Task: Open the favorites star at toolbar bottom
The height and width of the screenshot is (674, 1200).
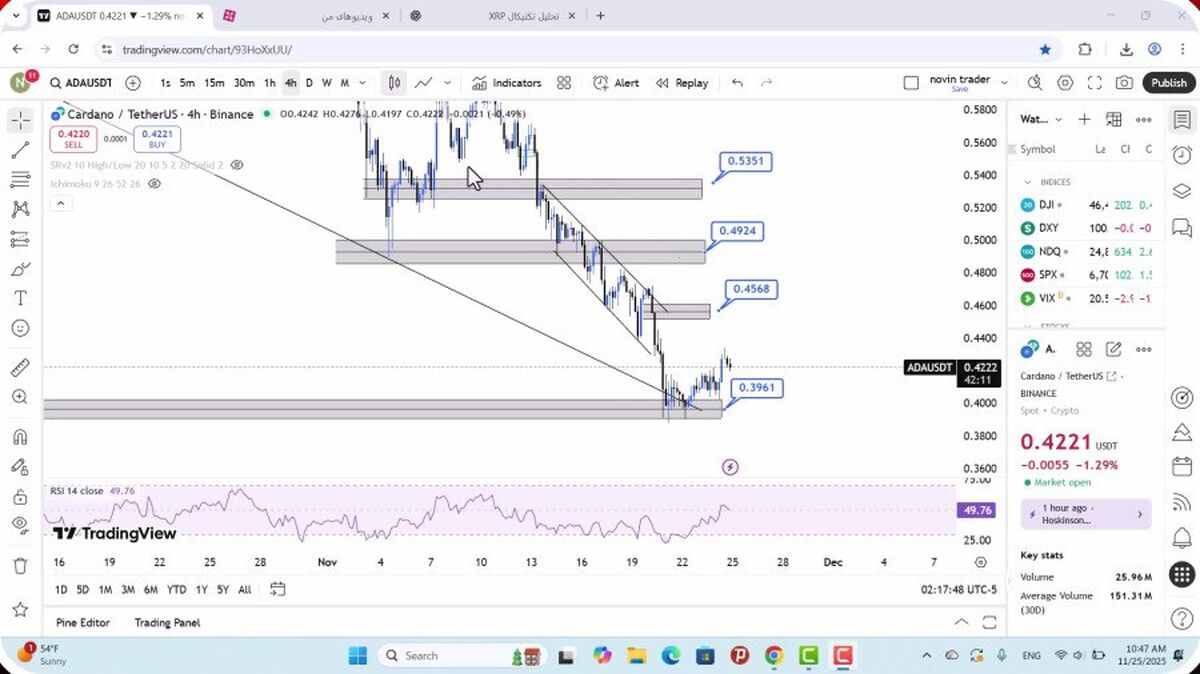Action: tap(20, 609)
